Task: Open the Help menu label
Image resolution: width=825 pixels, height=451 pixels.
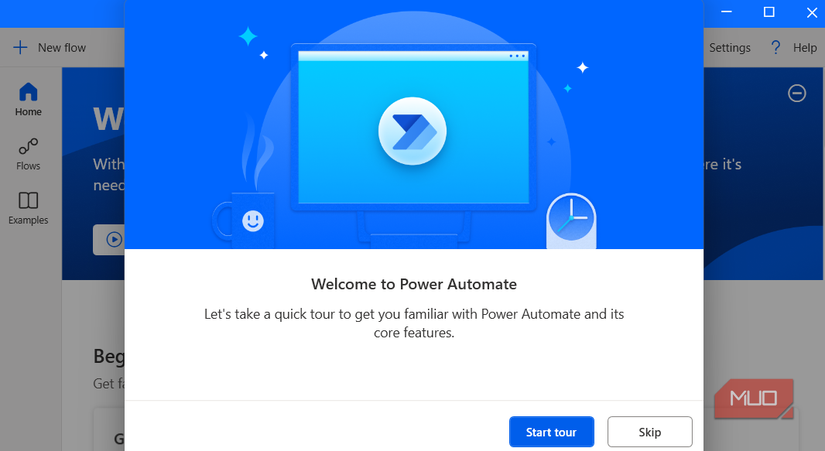Action: (x=804, y=48)
